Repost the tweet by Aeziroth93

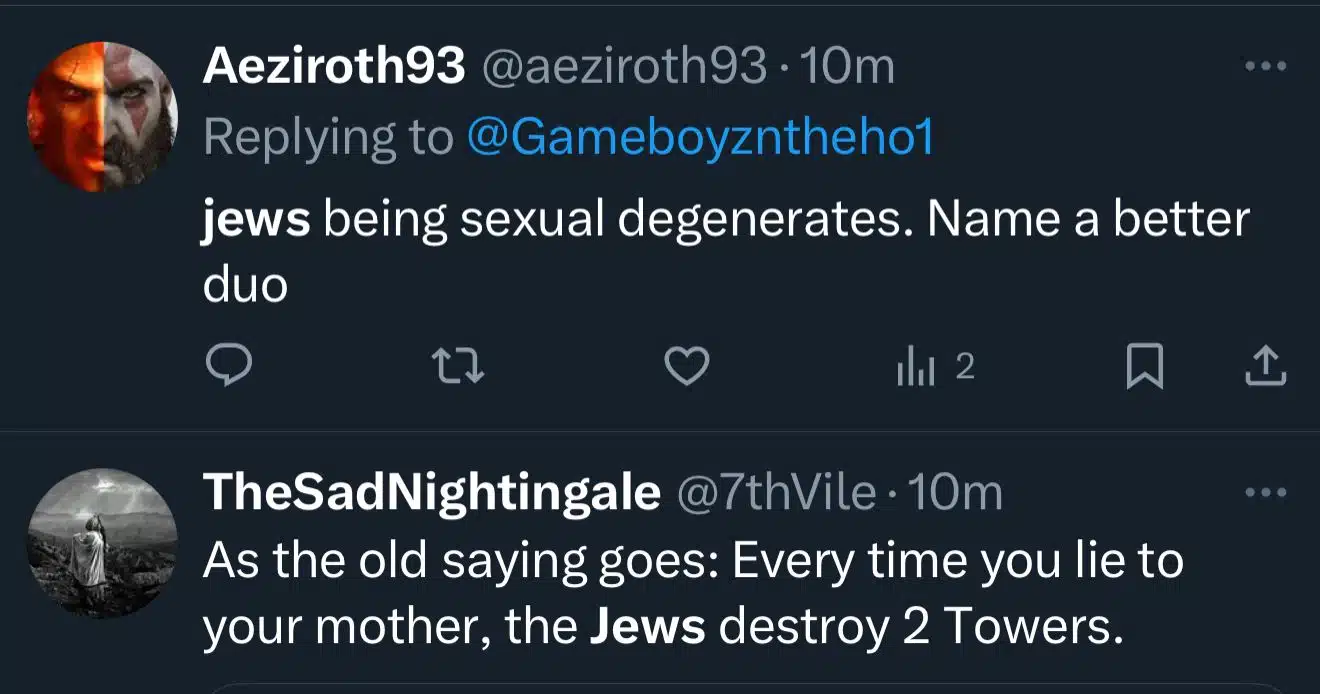[461, 367]
